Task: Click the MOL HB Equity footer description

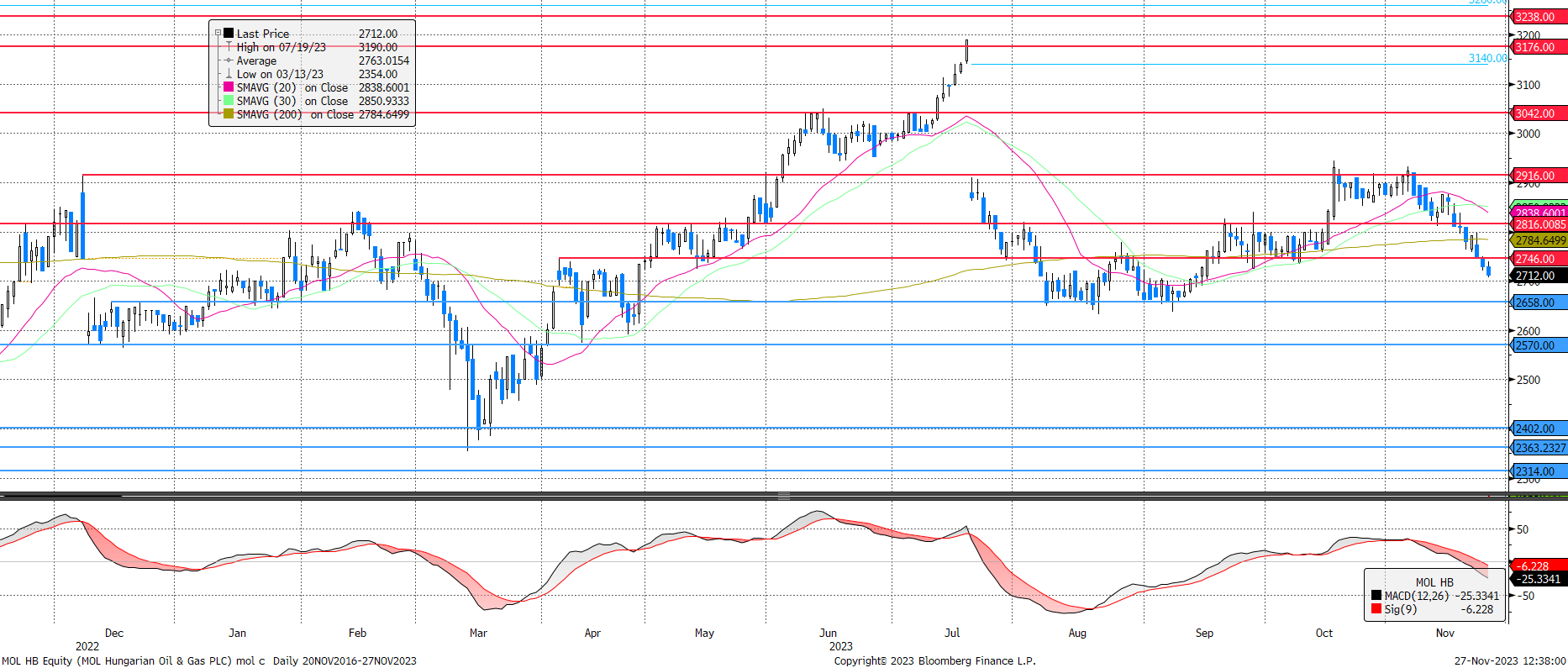Action: pos(209,660)
